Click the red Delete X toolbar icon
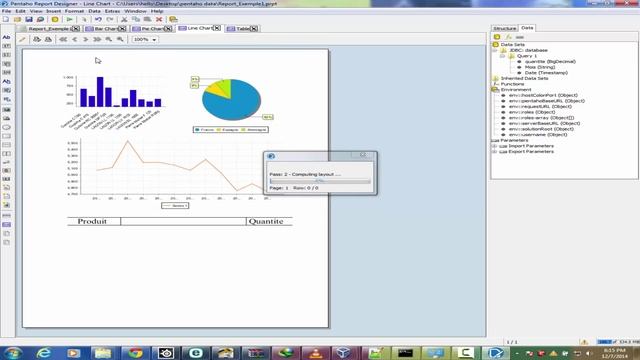This screenshot has height=360, width=640. tap(159, 19)
